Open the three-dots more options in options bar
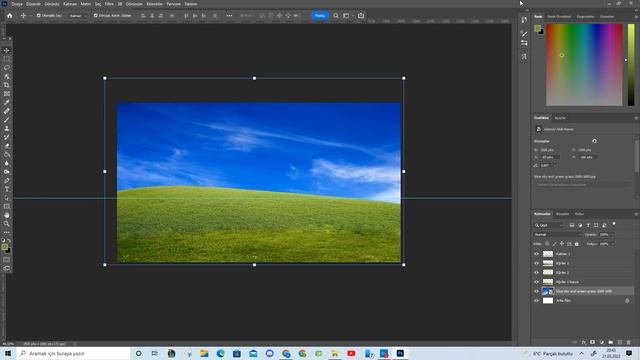Image resolution: width=640 pixels, height=360 pixels. coord(229,16)
